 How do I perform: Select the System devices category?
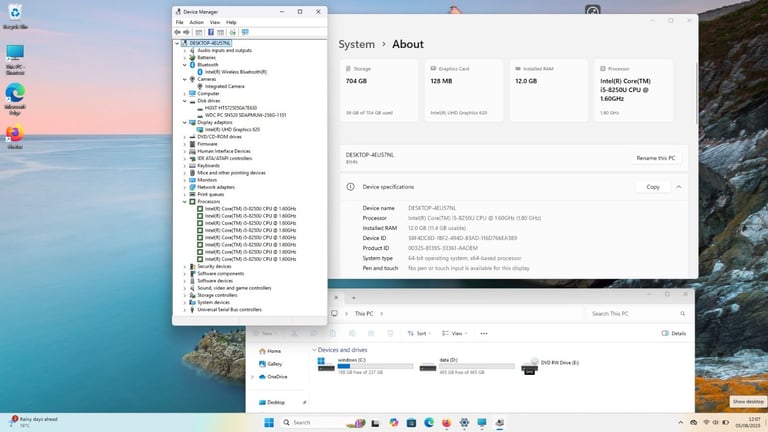[213, 303]
